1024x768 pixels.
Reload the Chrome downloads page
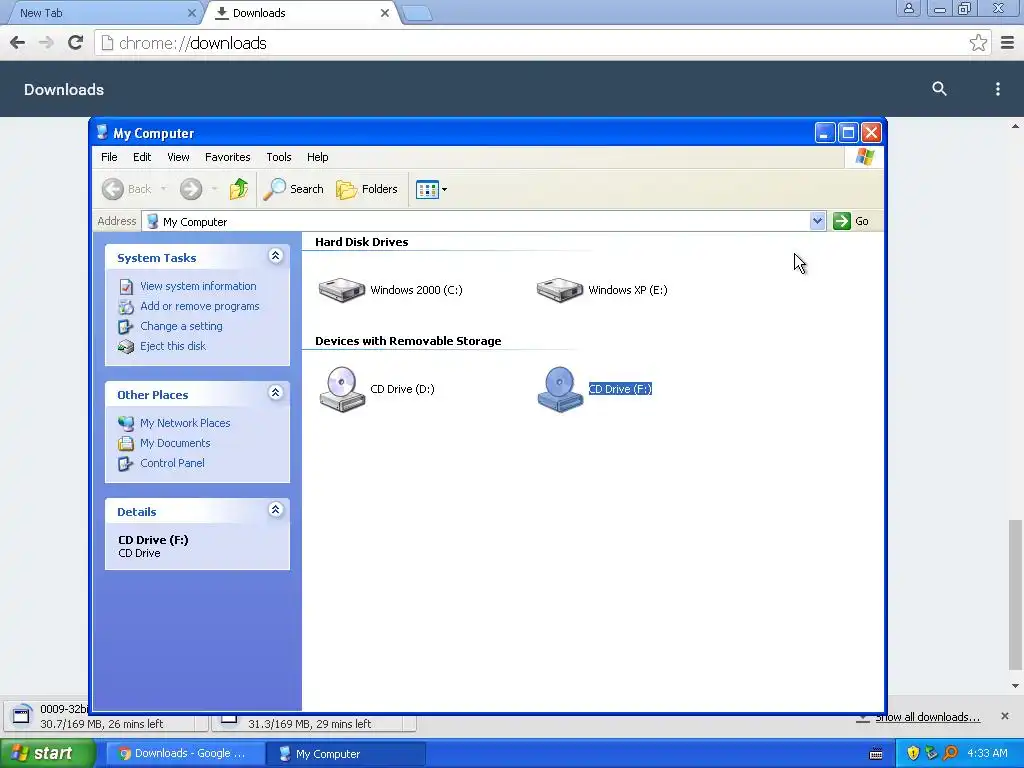click(75, 43)
